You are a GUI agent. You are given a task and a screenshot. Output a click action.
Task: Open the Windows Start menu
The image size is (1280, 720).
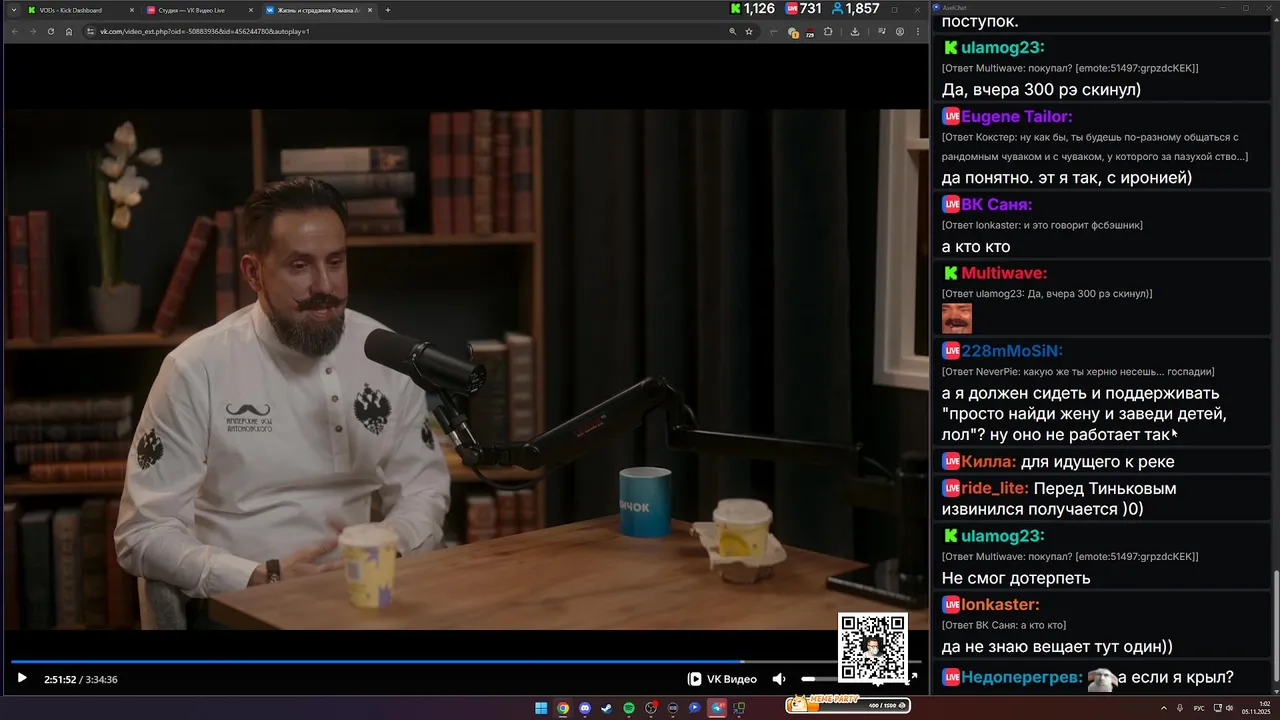click(541, 708)
